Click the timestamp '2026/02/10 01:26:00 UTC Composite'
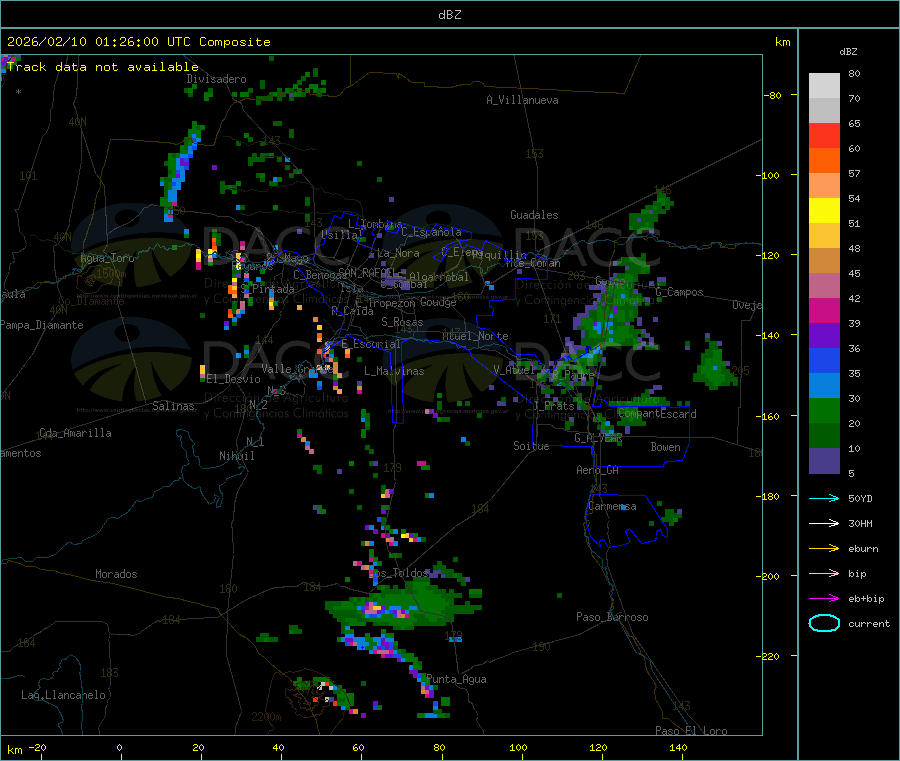900x761 pixels. tap(138, 42)
